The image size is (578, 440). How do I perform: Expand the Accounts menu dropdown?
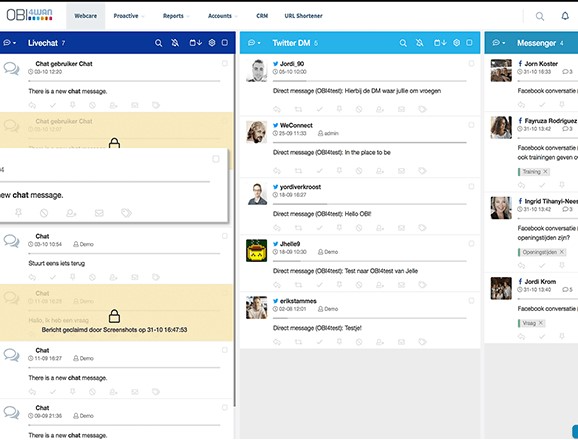click(223, 16)
